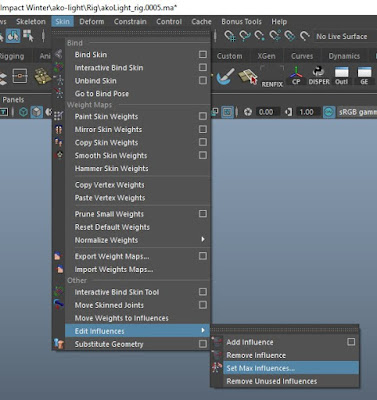The image size is (377, 400).
Task: Open Bind Skin option box
Action: click(203, 54)
